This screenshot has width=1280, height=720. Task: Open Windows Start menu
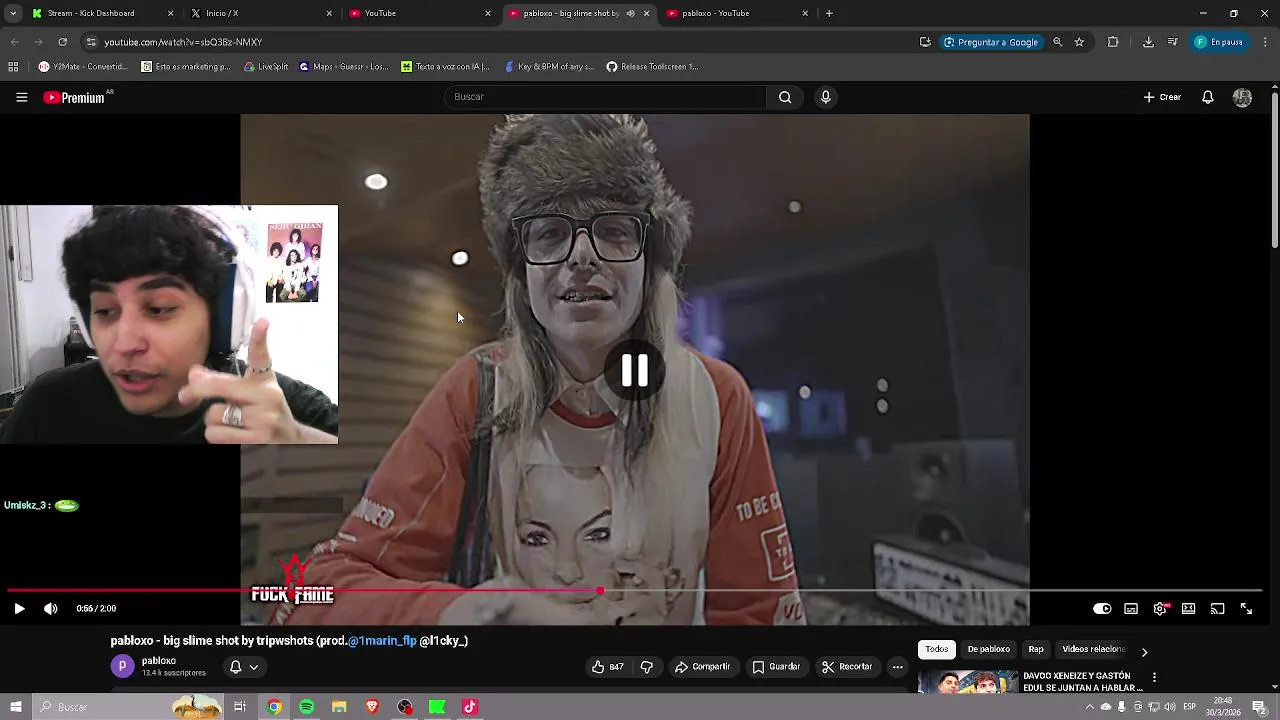pyautogui.click(x=15, y=707)
